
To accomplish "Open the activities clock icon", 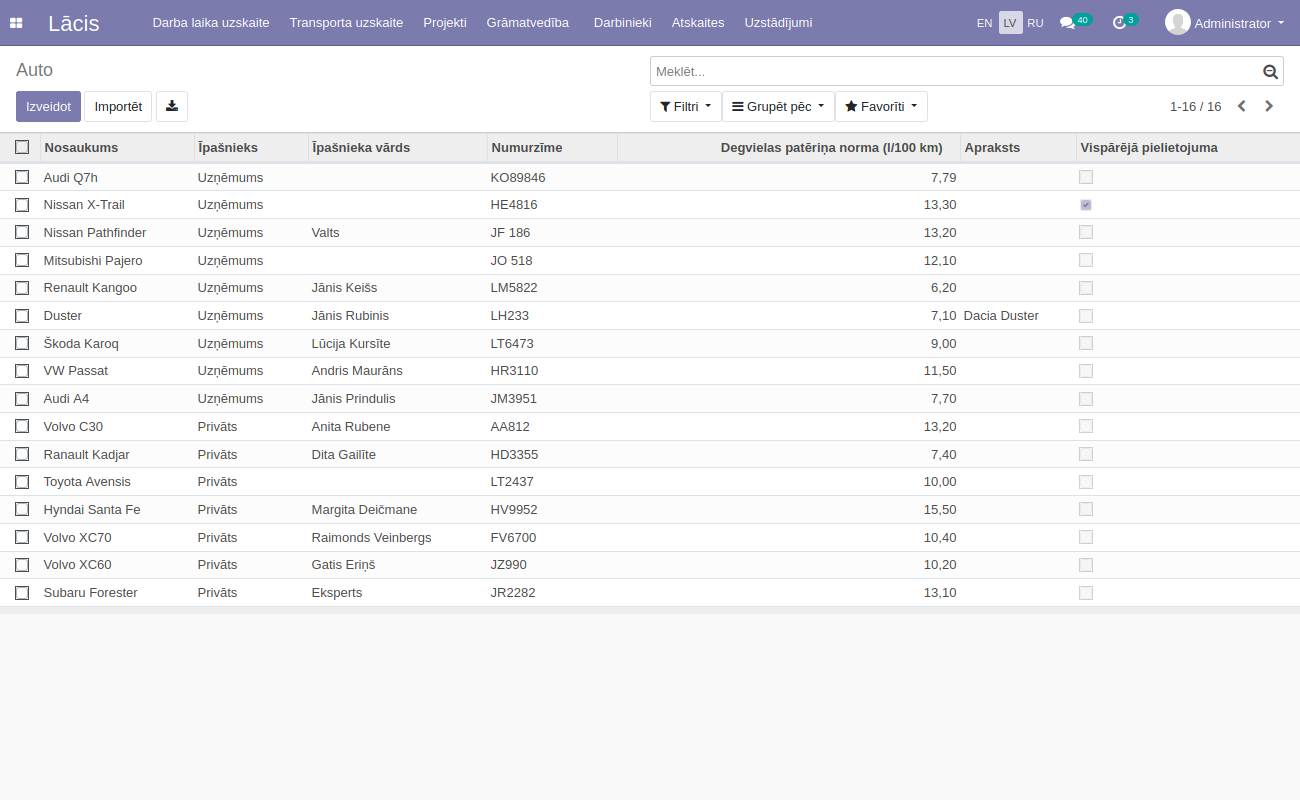I will coord(1119,23).
